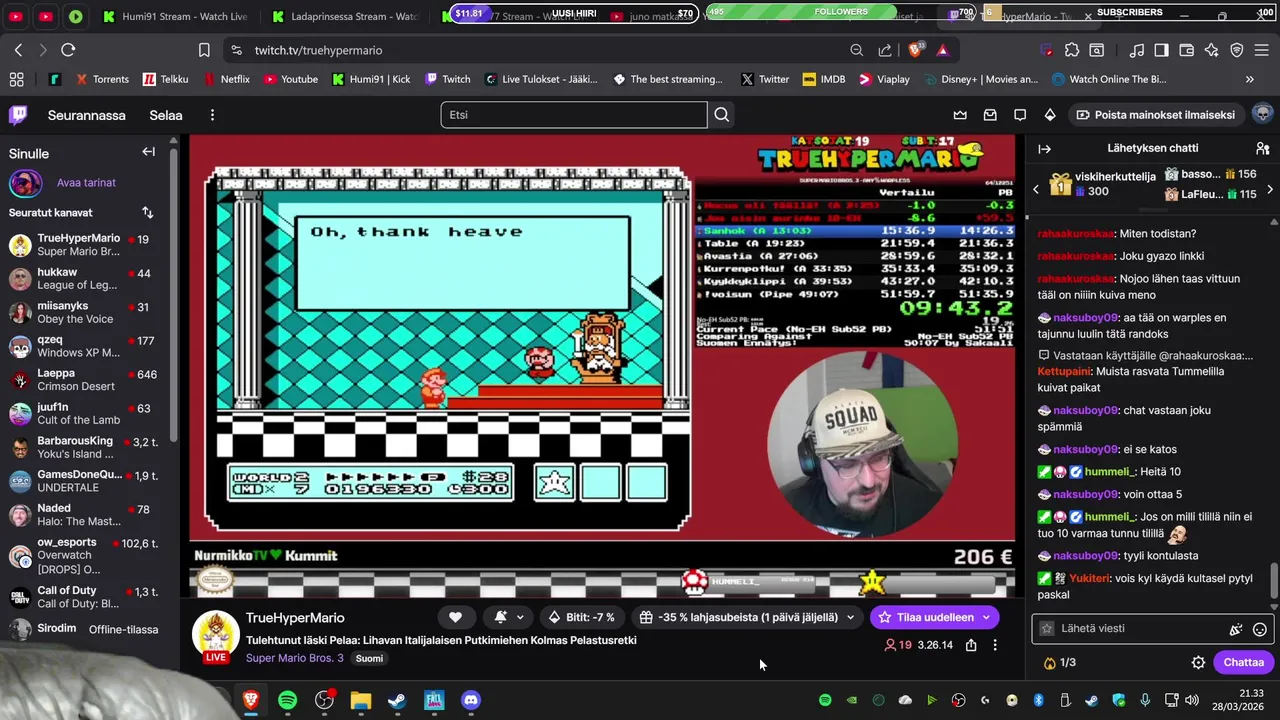Open the Bits diamond icon in top bar
The image size is (1280, 720).
[1050, 115]
